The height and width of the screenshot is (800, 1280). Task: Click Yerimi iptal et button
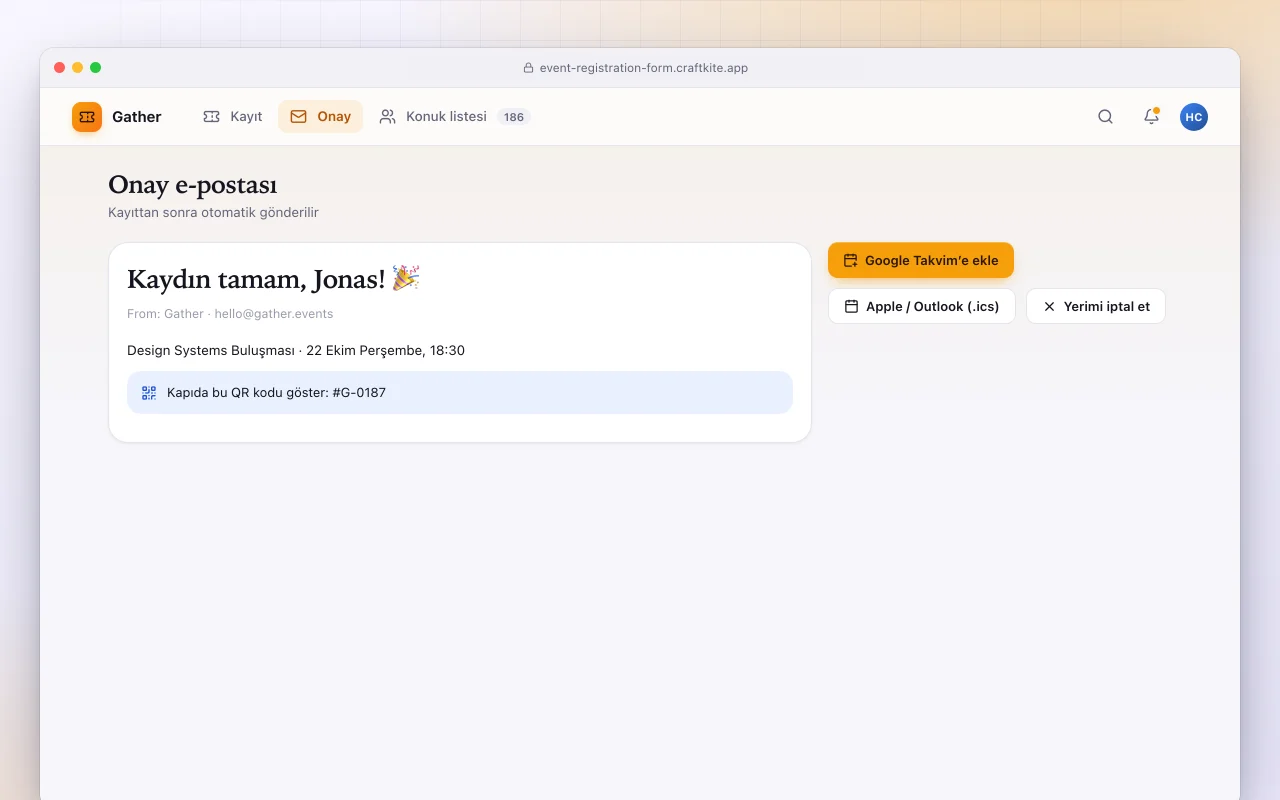point(1096,306)
